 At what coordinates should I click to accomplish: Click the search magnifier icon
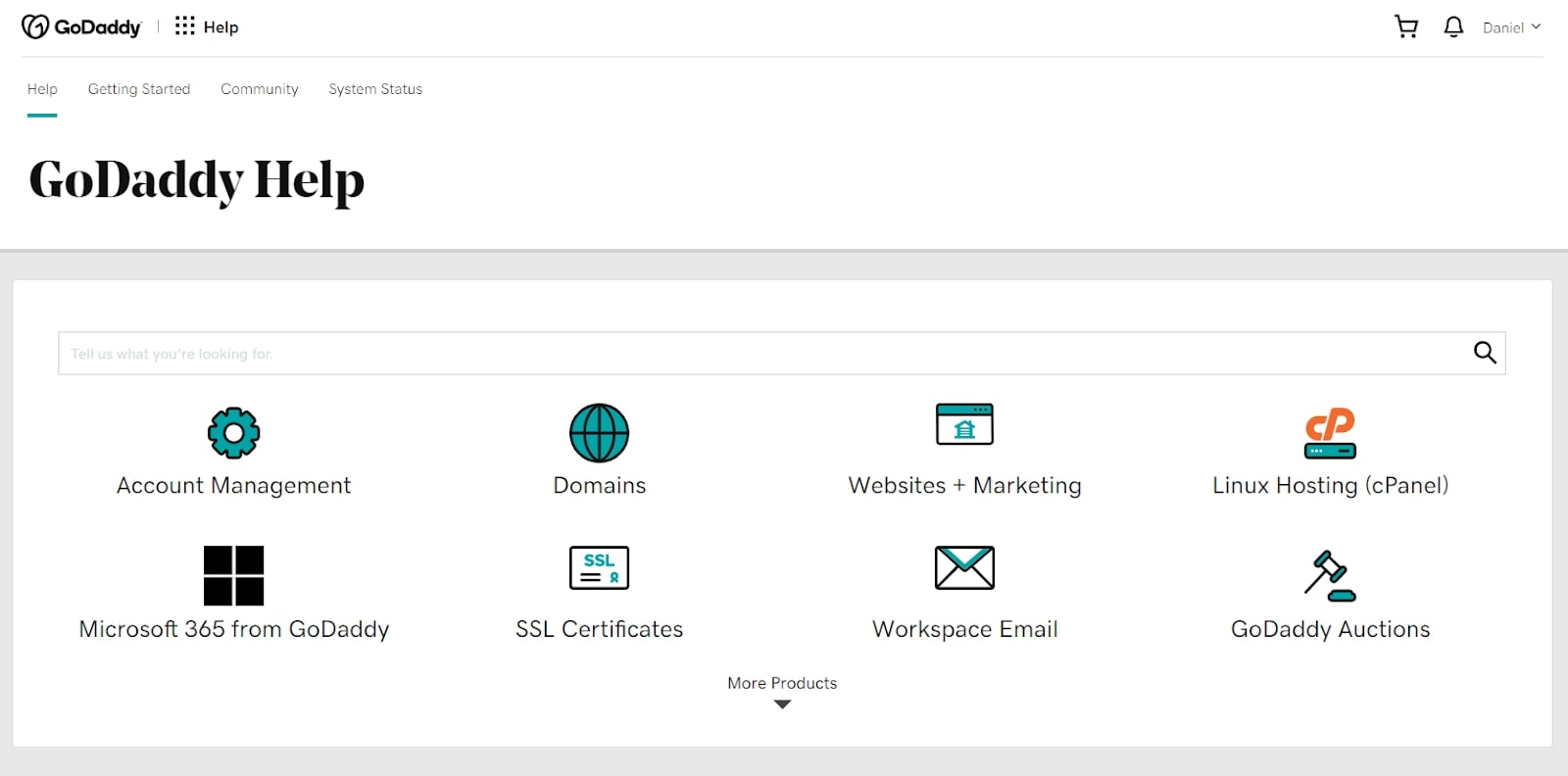click(x=1485, y=353)
